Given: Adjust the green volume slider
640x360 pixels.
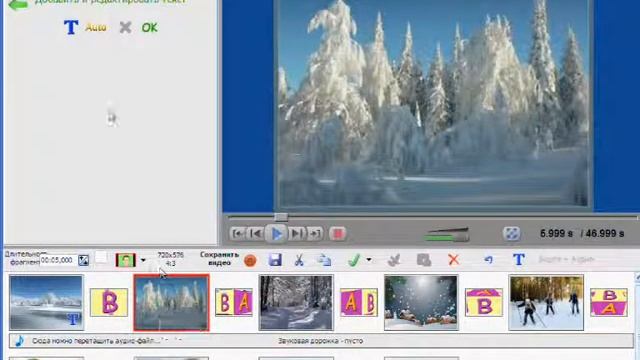Looking at the screenshot, I should [447, 235].
